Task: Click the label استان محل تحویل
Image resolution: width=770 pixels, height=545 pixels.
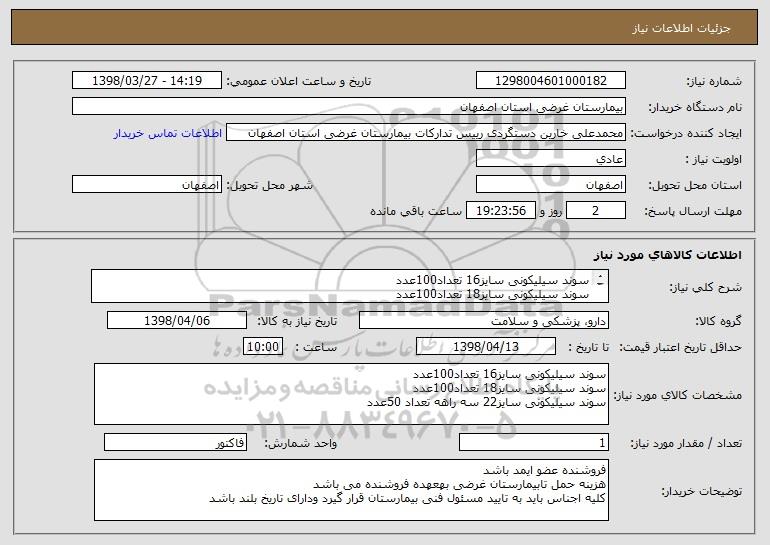Action: pos(695,185)
